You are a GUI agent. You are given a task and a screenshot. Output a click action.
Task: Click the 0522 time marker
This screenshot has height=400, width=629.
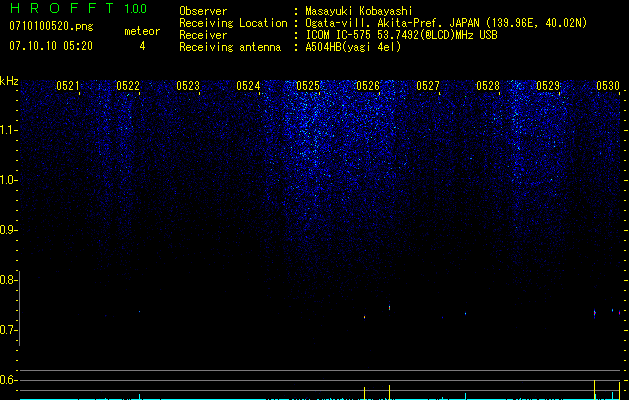pos(128,86)
